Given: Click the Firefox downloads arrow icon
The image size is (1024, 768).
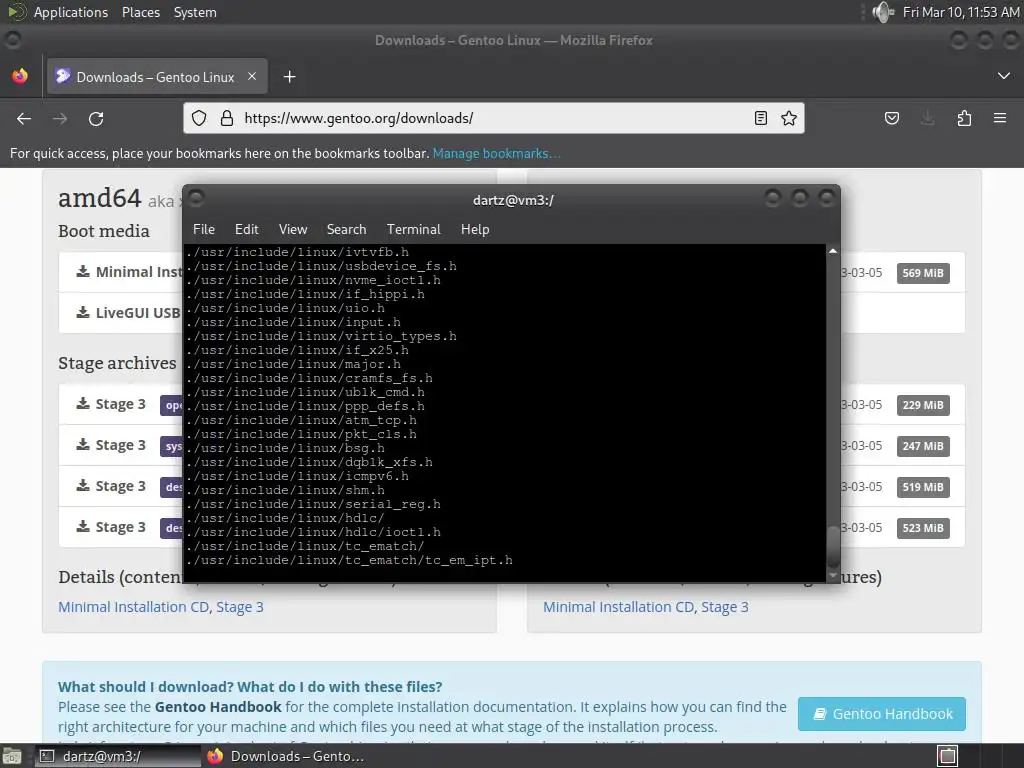Looking at the screenshot, I should [927, 118].
